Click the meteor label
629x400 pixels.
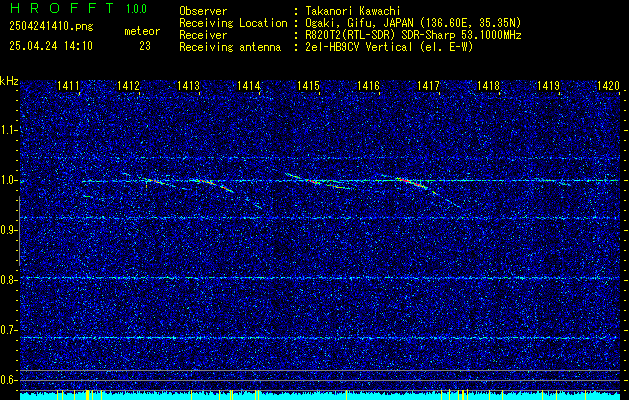click(142, 31)
